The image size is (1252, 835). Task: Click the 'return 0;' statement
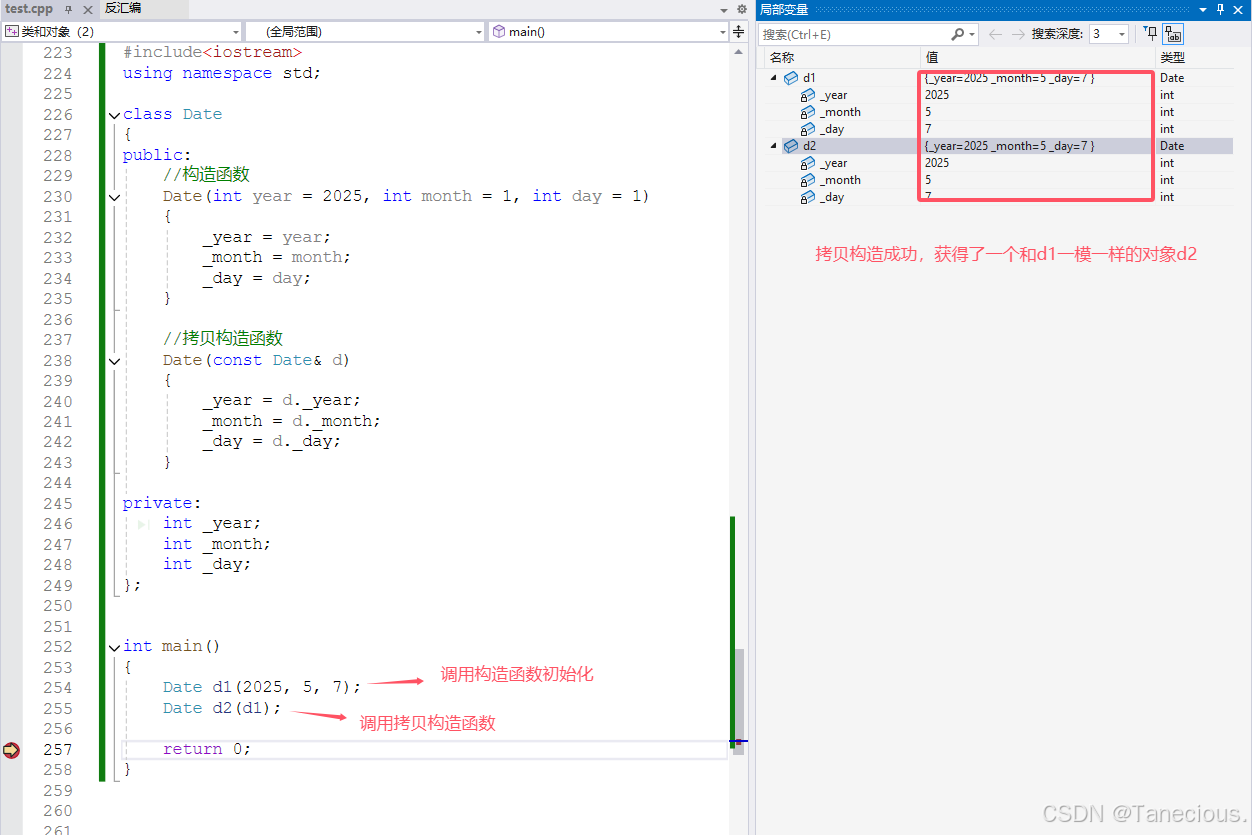click(207, 749)
